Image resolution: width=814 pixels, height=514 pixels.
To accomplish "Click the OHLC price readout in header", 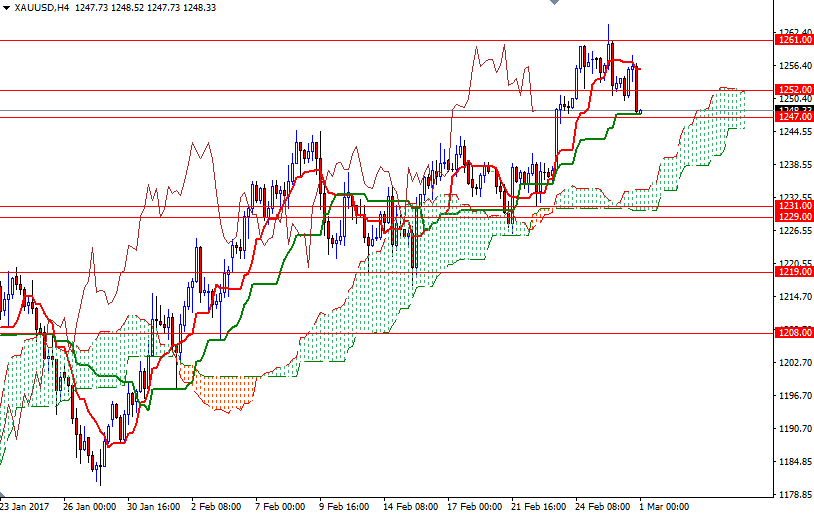I will tap(158, 7).
